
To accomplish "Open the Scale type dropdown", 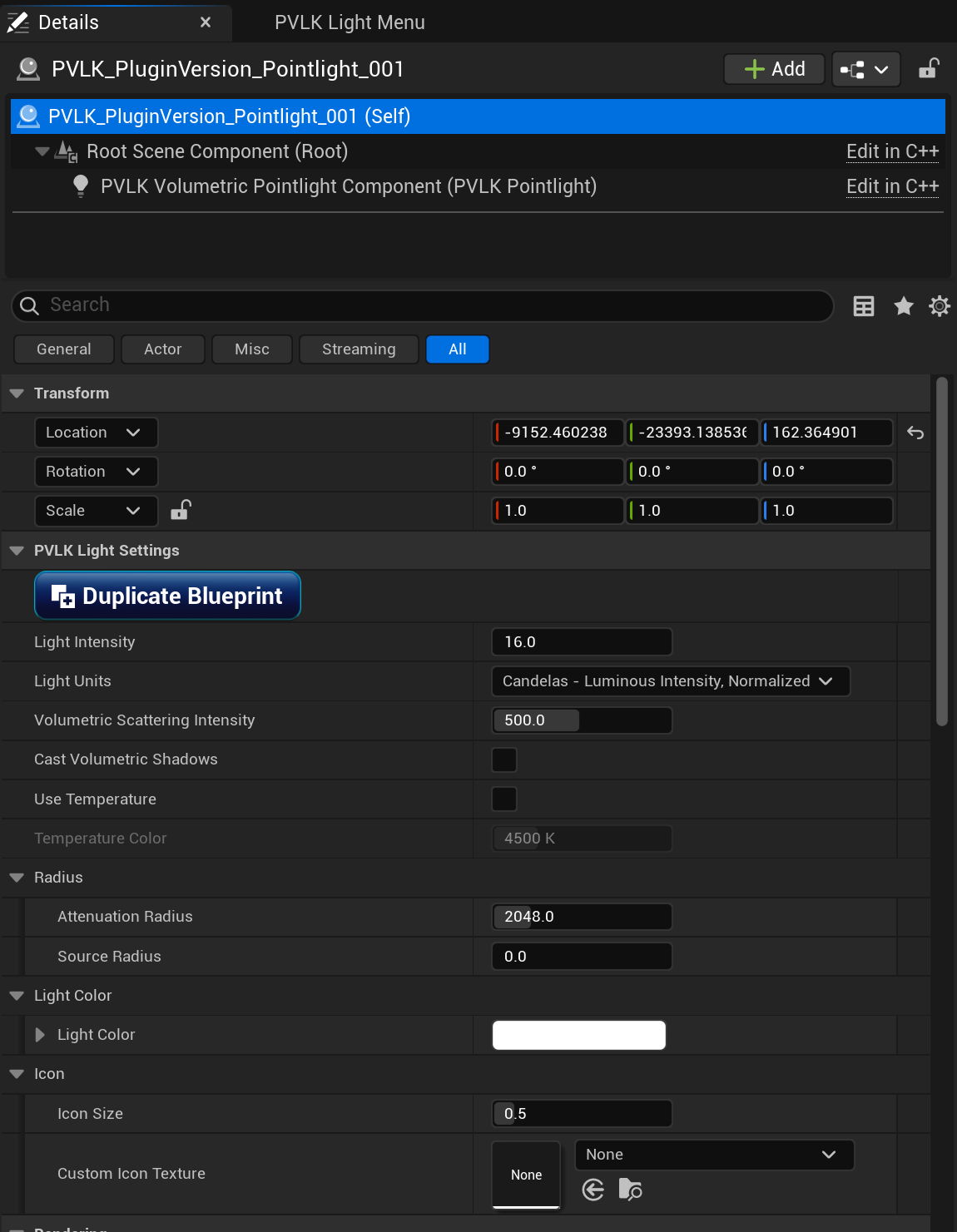I will 97,511.
